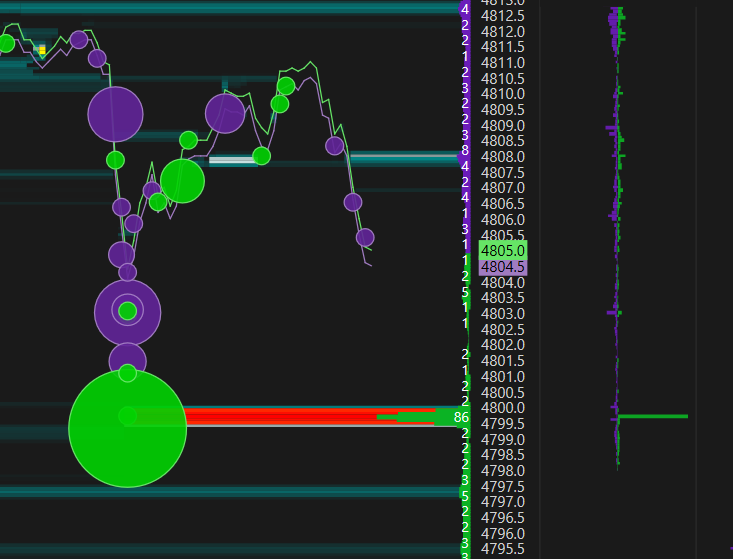Click price label 4797.5

click(503, 487)
